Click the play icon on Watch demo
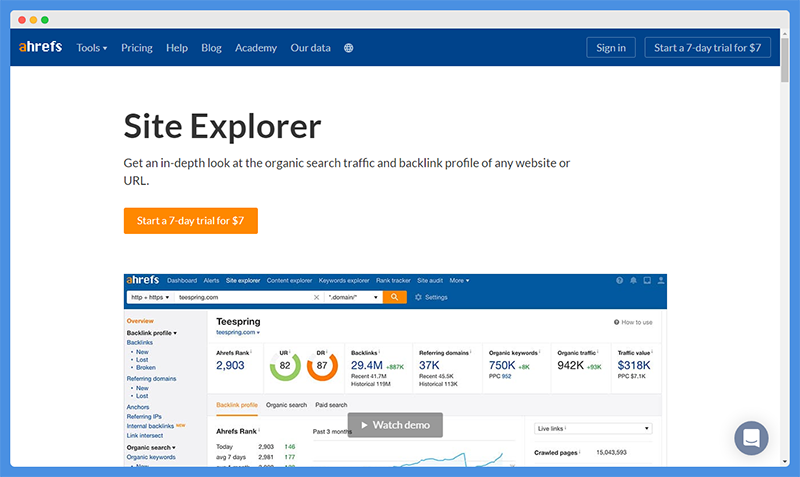Screen dimensions: 800x477 364,425
